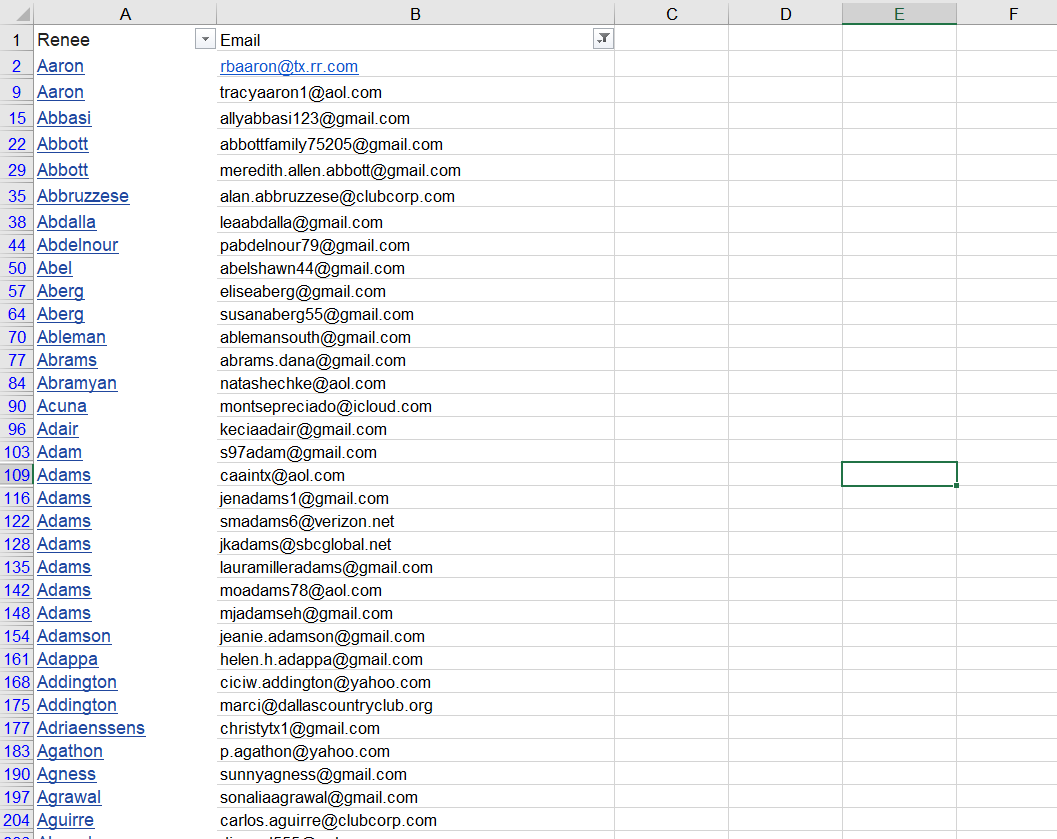Open the Acuna hyperlink
Viewport: 1057px width, 839px height.
pyautogui.click(x=62, y=406)
